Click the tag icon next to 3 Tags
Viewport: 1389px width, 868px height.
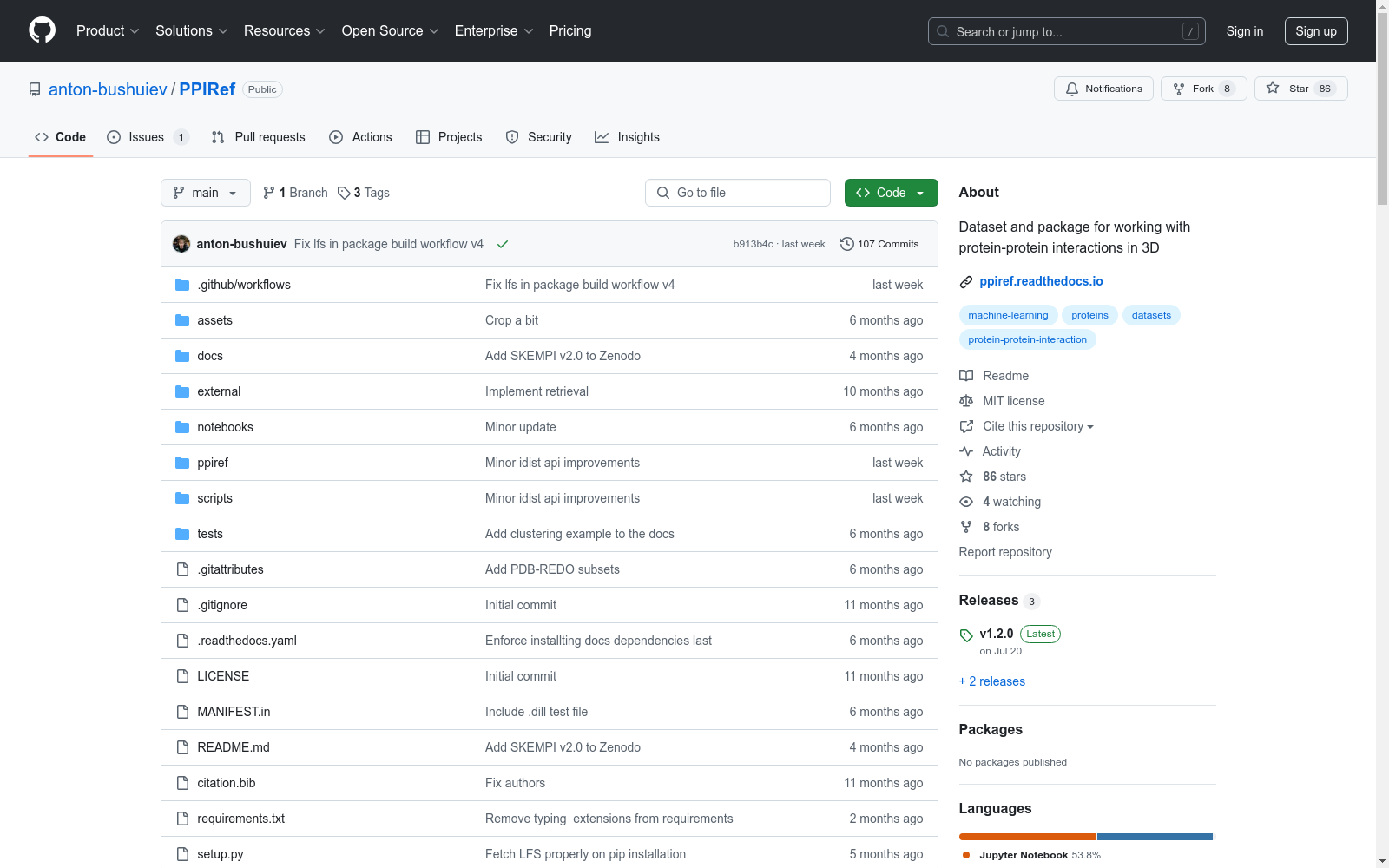coord(344,193)
